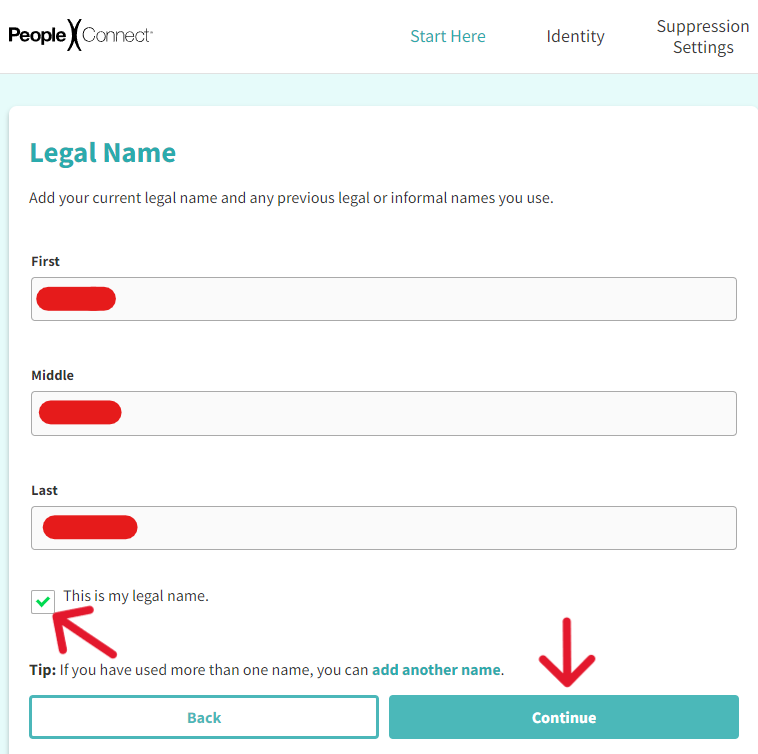Click the 'Add your current legal name' description
Screen dimensions: 758x754
click(291, 198)
